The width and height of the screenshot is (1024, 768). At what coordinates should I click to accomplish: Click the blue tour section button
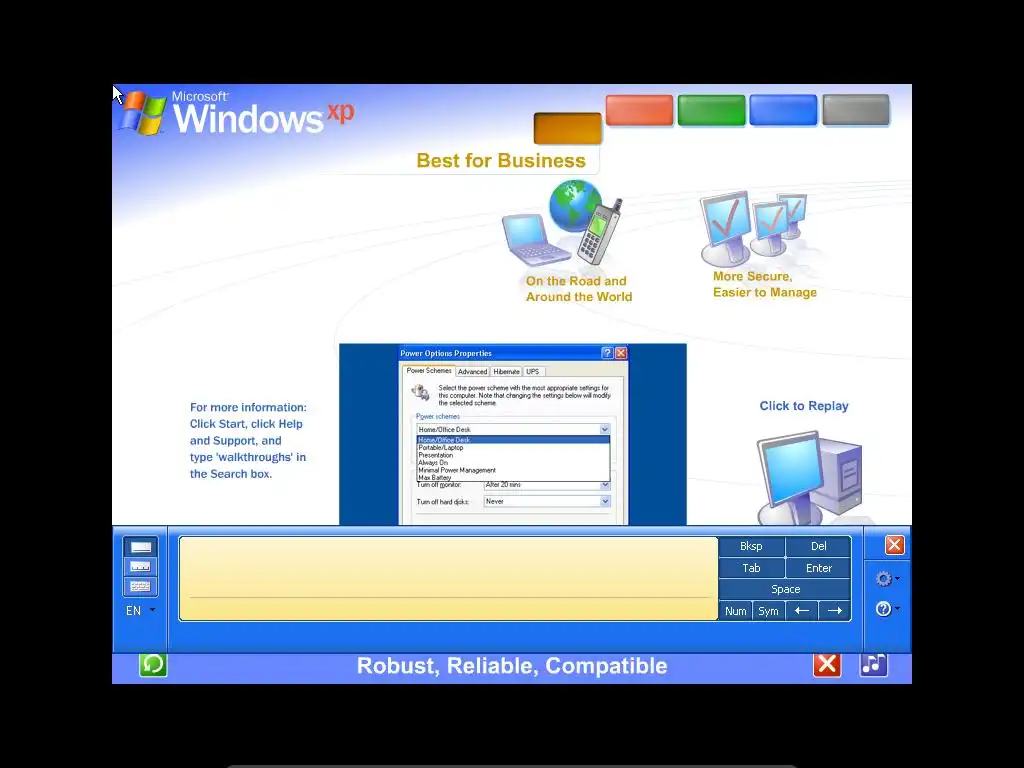tap(783, 110)
